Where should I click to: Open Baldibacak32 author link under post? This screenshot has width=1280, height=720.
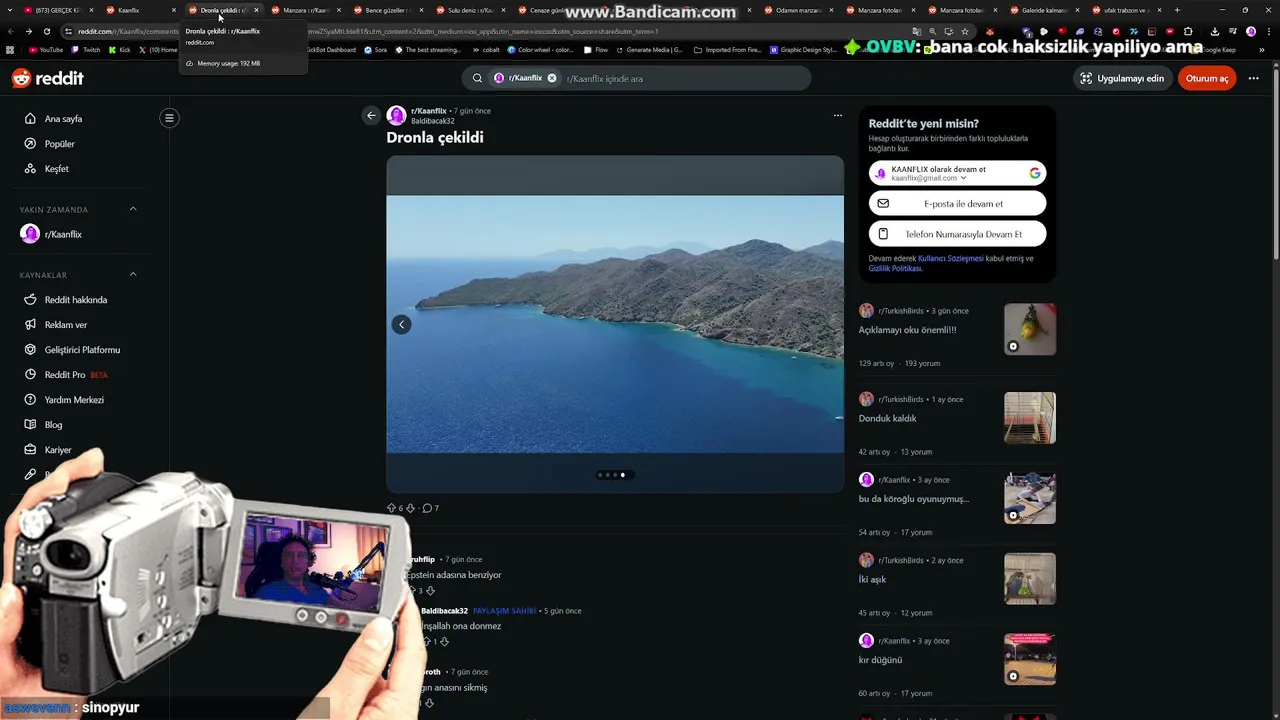click(x=432, y=121)
